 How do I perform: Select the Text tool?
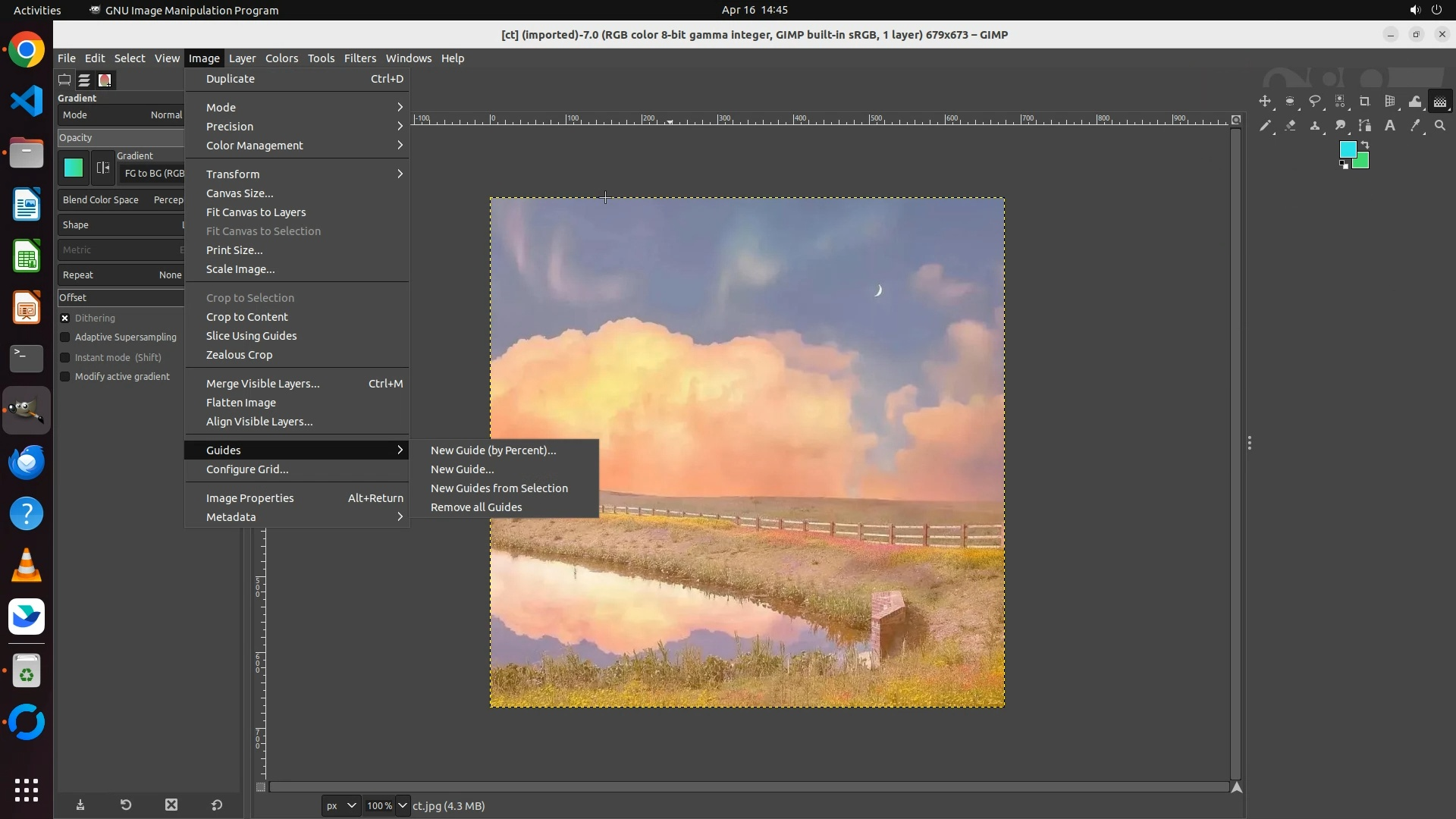point(1390,126)
